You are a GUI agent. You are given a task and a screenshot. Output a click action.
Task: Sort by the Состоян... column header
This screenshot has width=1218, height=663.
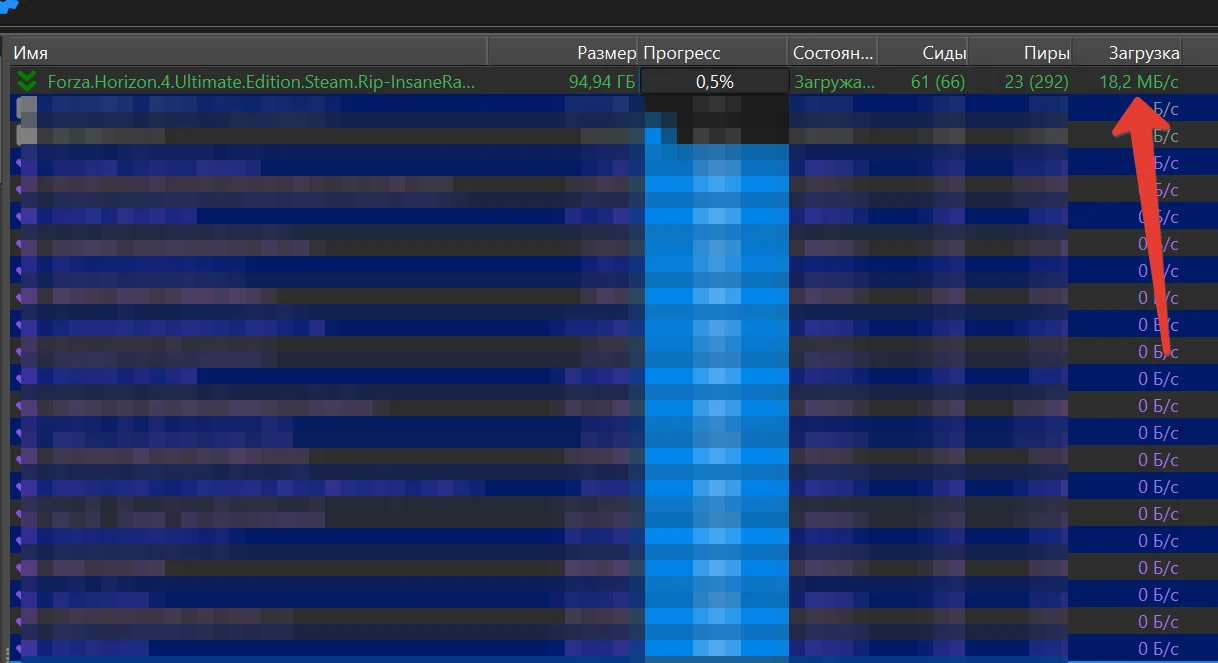tap(832, 53)
